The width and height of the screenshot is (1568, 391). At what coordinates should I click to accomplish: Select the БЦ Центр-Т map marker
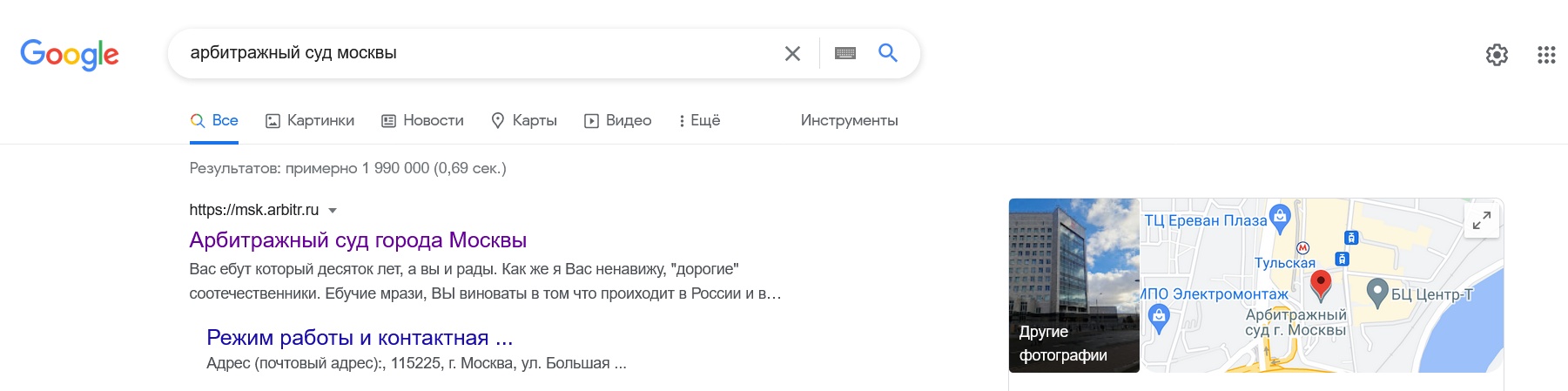(1377, 292)
